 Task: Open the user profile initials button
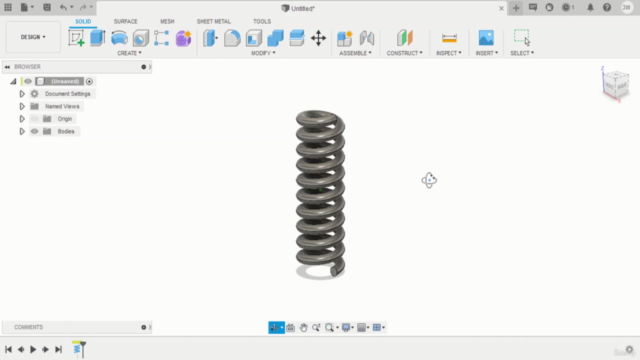(626, 7)
